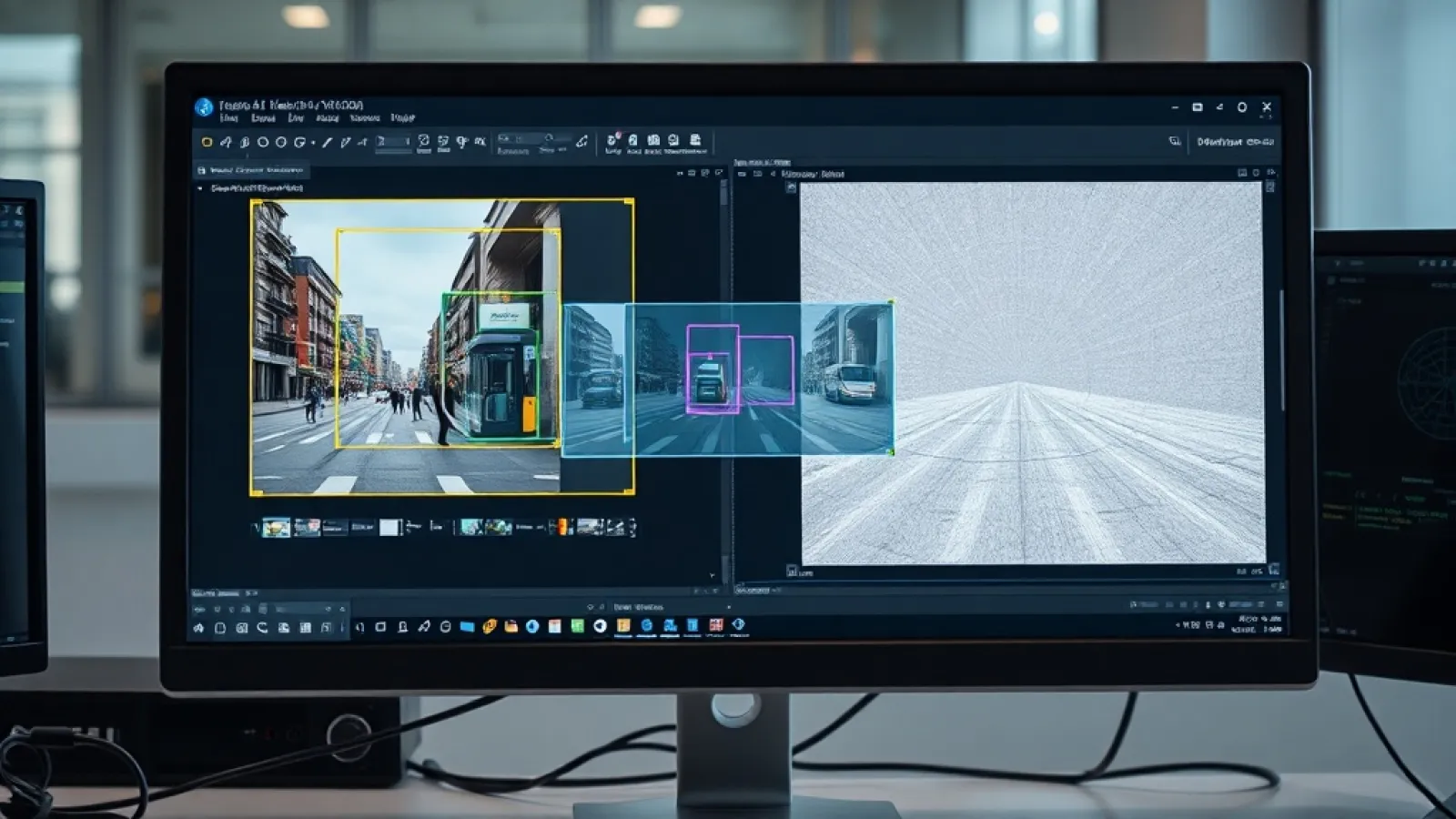Click the chain link icon in the top toolbar

pos(581,141)
